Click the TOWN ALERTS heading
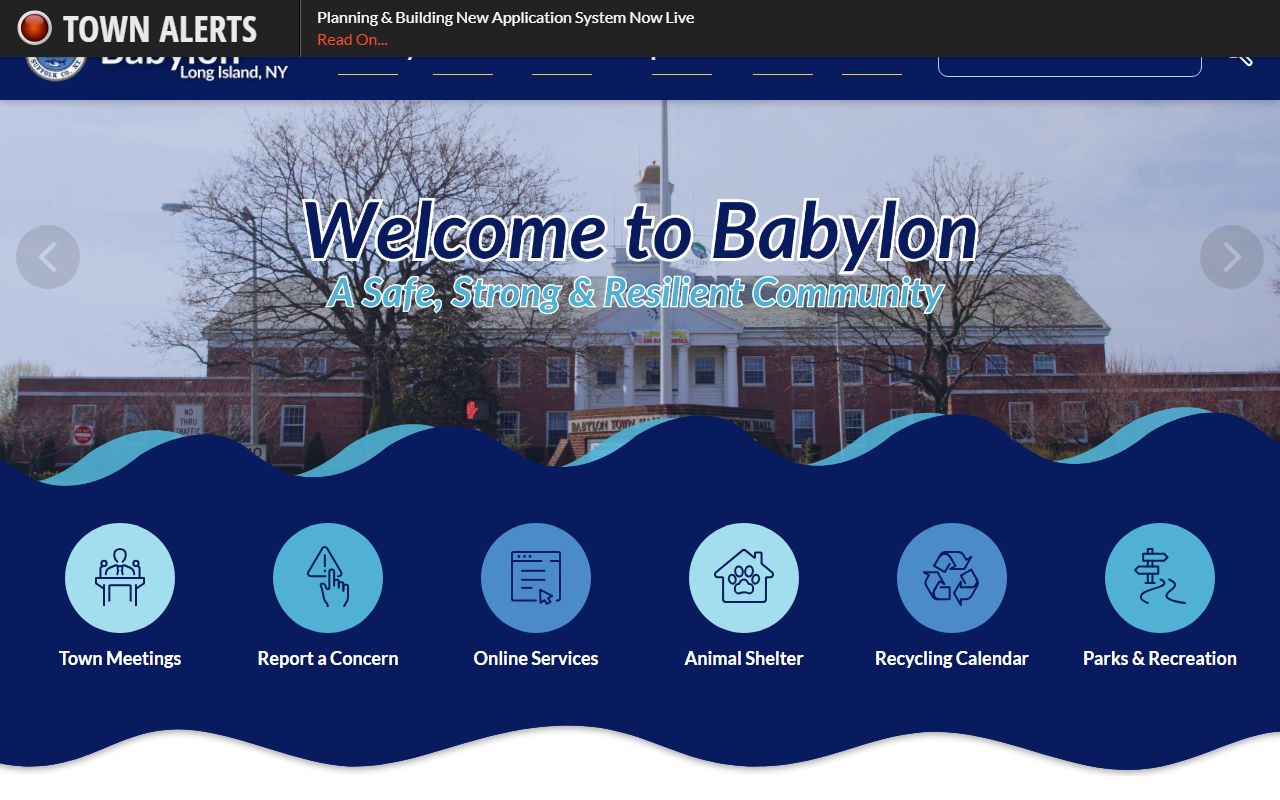 pos(160,29)
